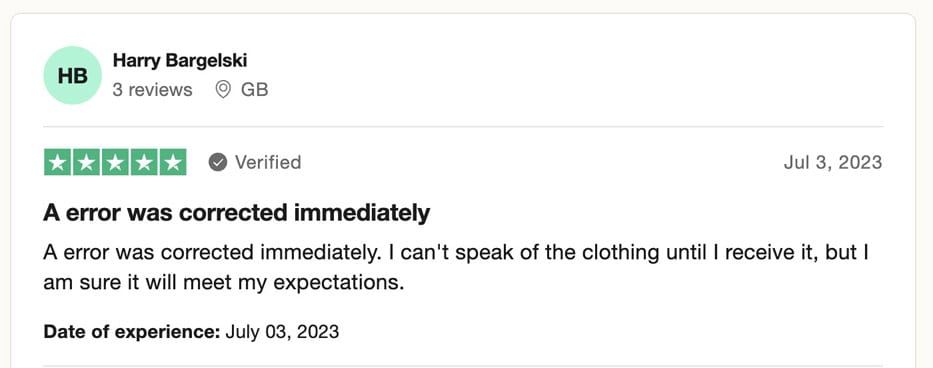Open the '3 reviews' link

(152, 90)
